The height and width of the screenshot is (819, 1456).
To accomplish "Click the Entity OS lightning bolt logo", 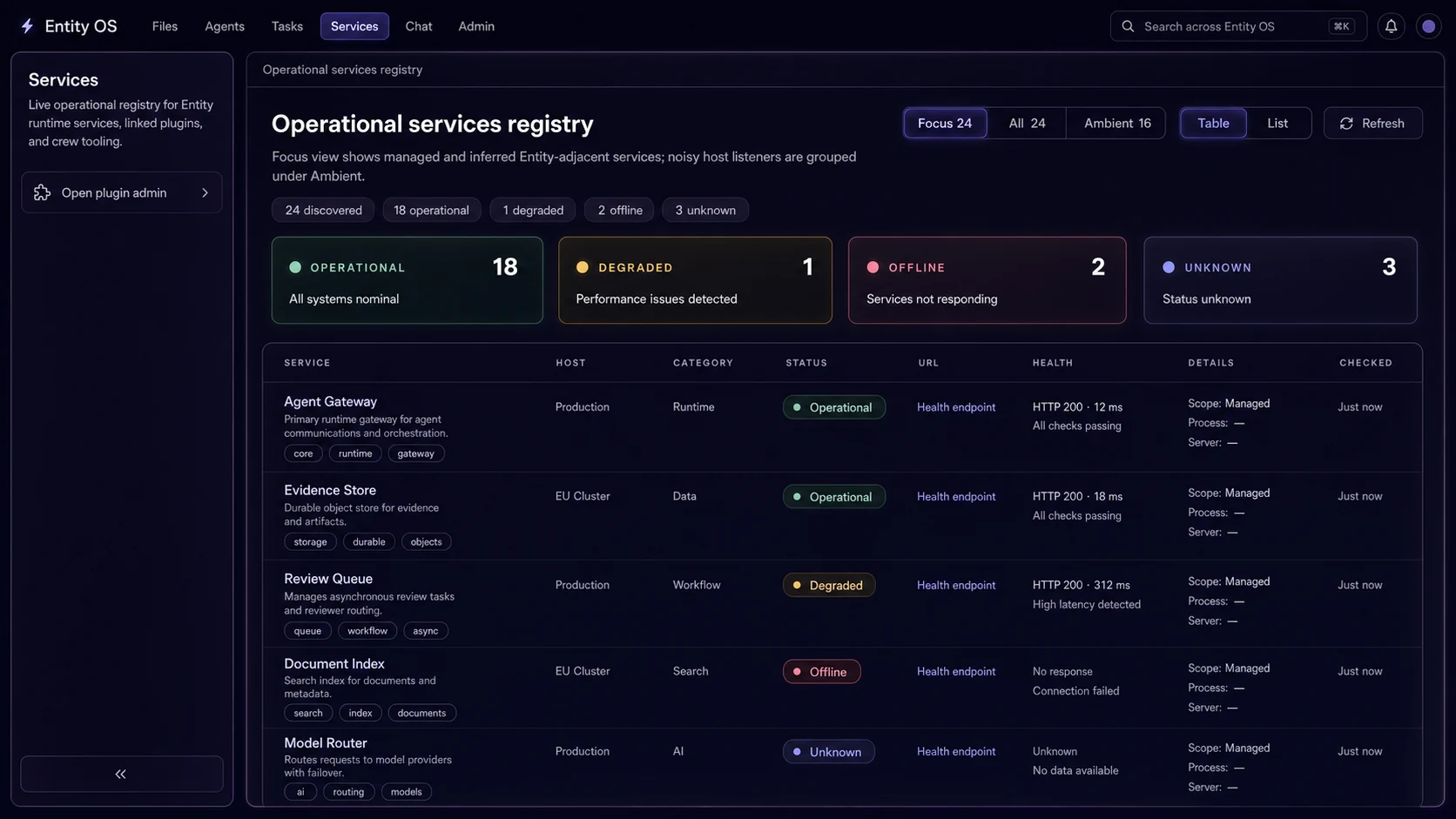I will click(x=27, y=26).
